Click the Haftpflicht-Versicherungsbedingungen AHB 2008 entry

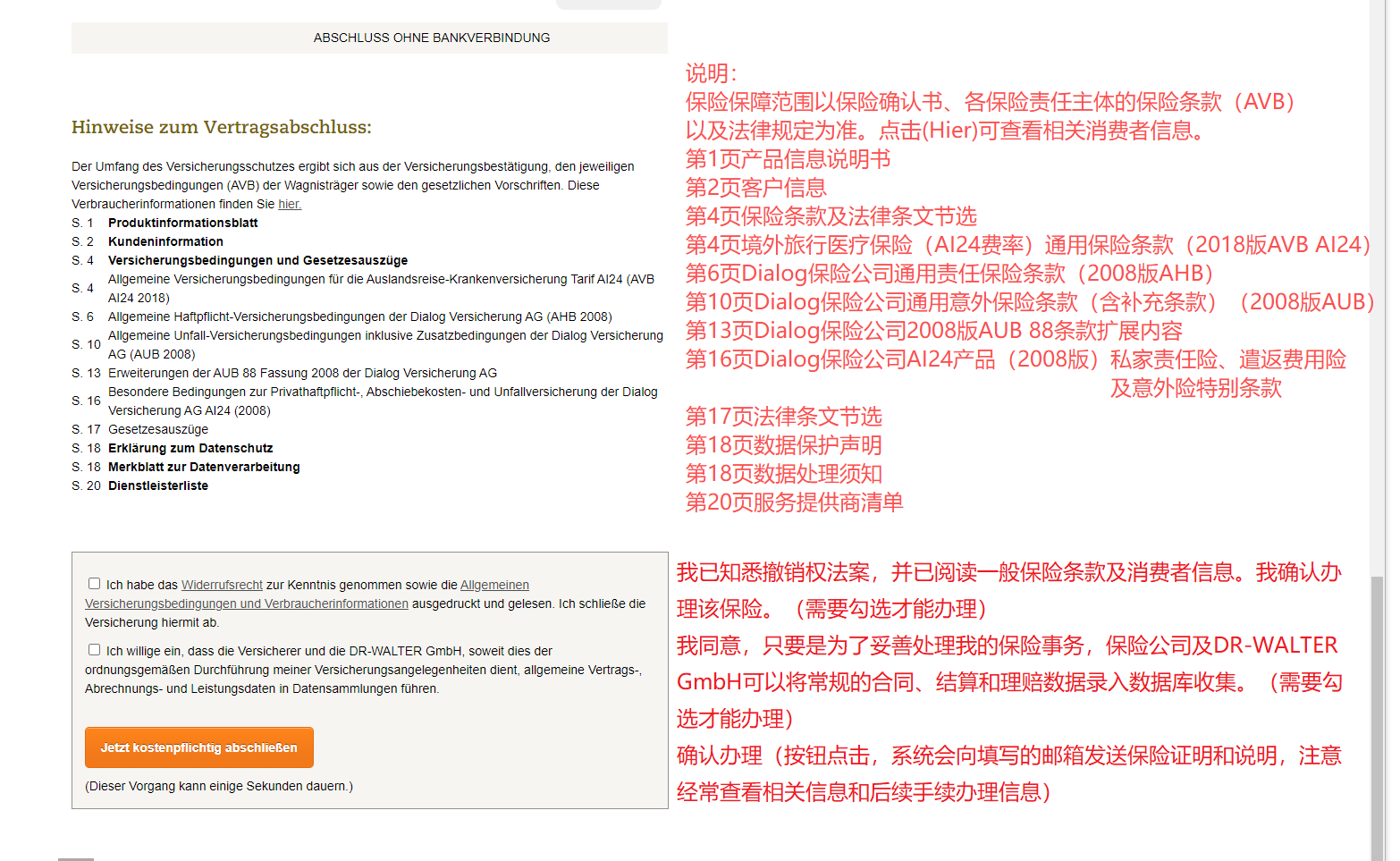click(x=359, y=317)
